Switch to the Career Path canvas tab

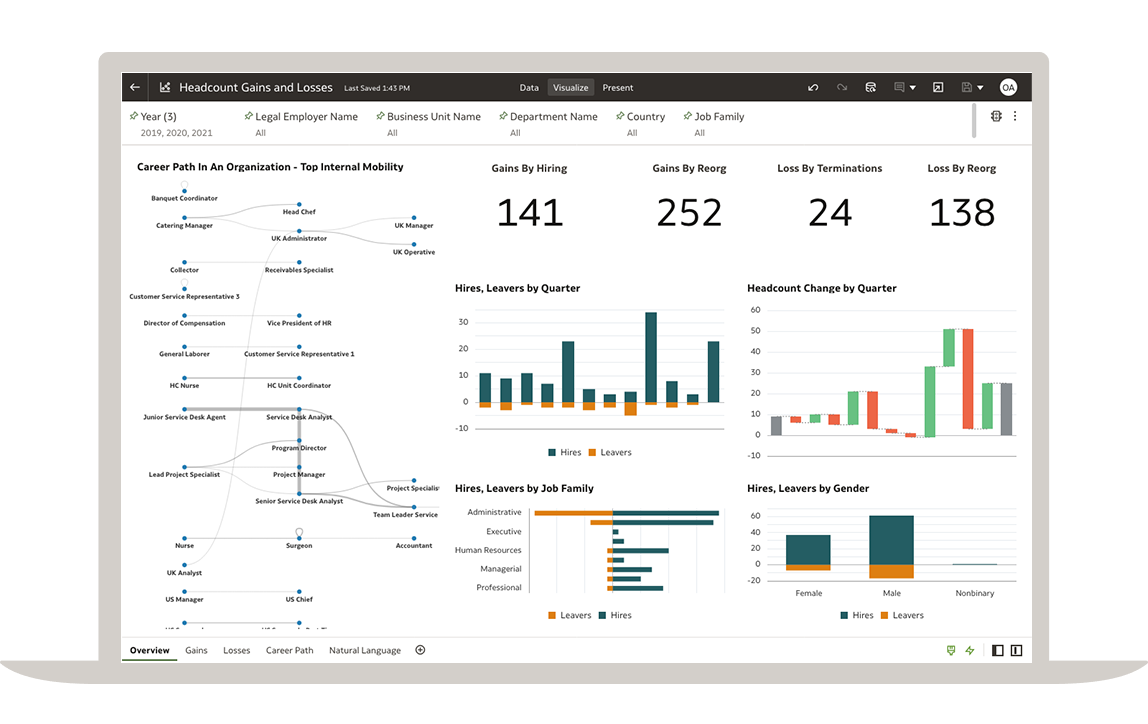pos(289,650)
